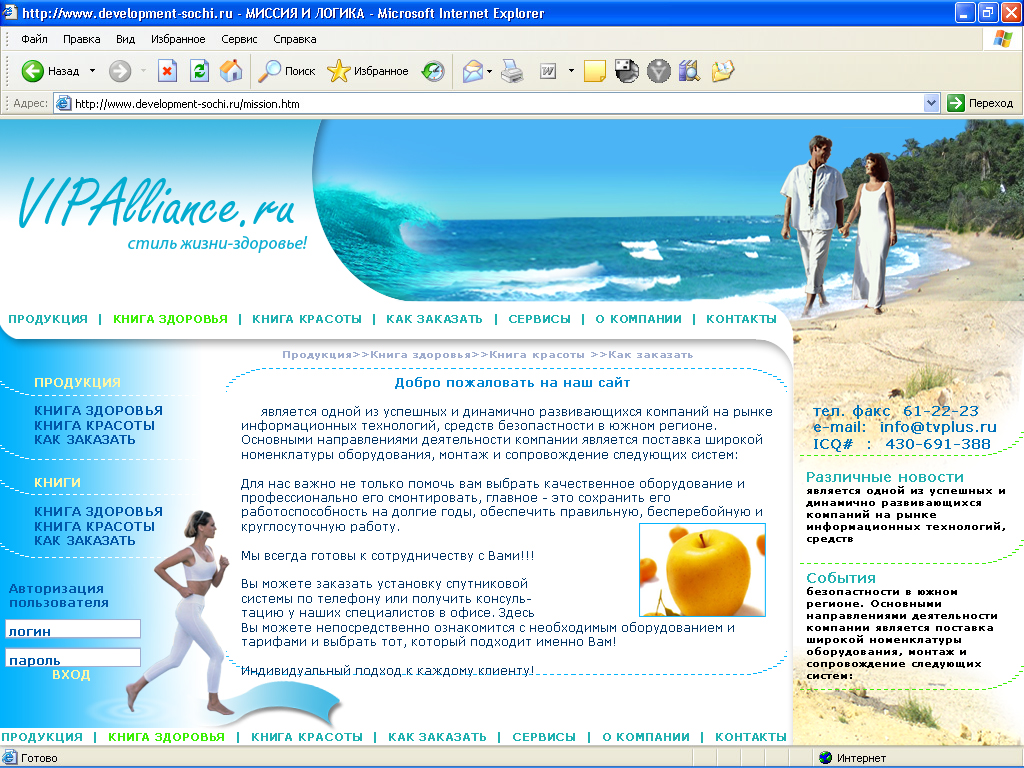Click the VIPAlliance.ru logo

point(157,203)
